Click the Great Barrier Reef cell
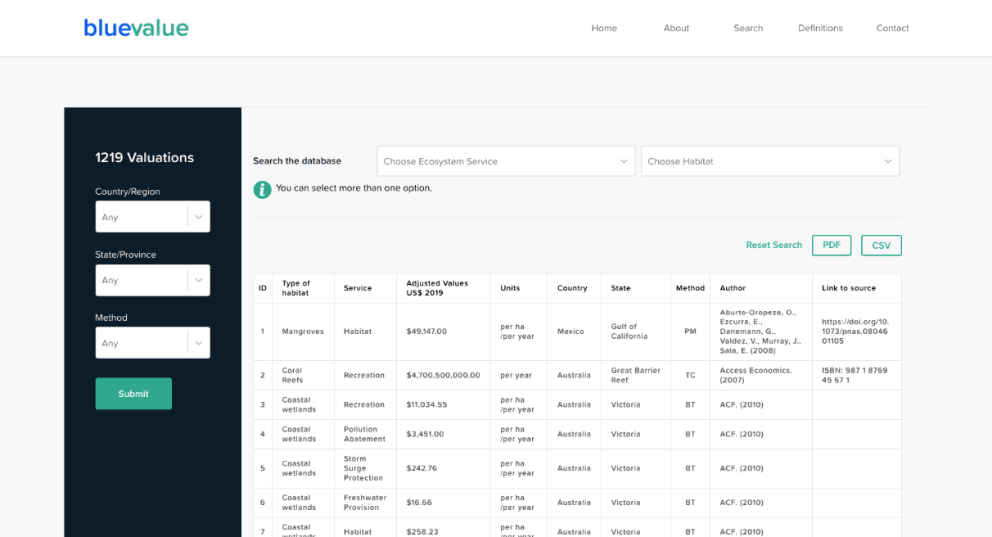Screen dimensions: 992x537 (x=635, y=375)
